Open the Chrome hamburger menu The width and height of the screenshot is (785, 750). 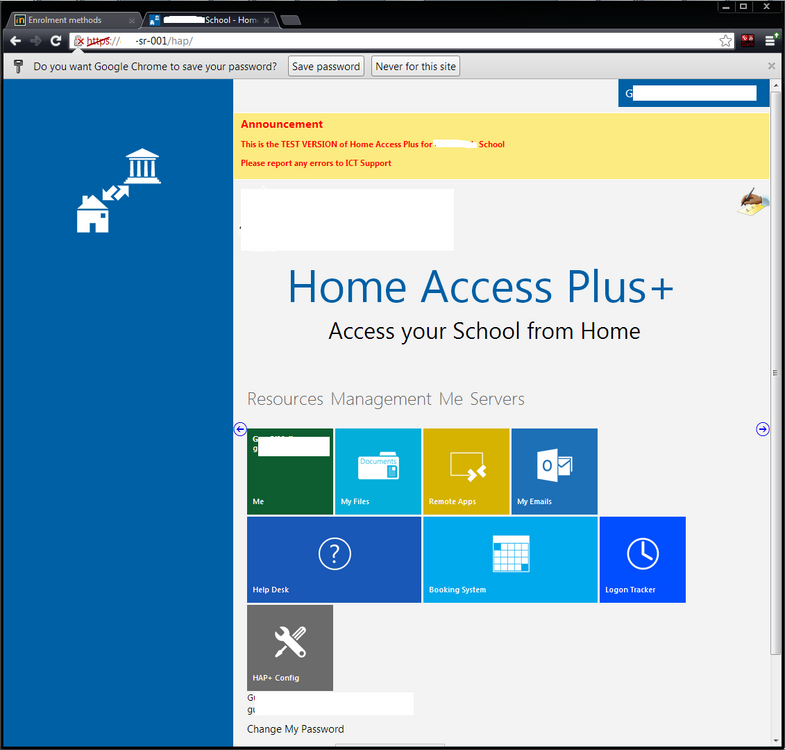point(770,41)
